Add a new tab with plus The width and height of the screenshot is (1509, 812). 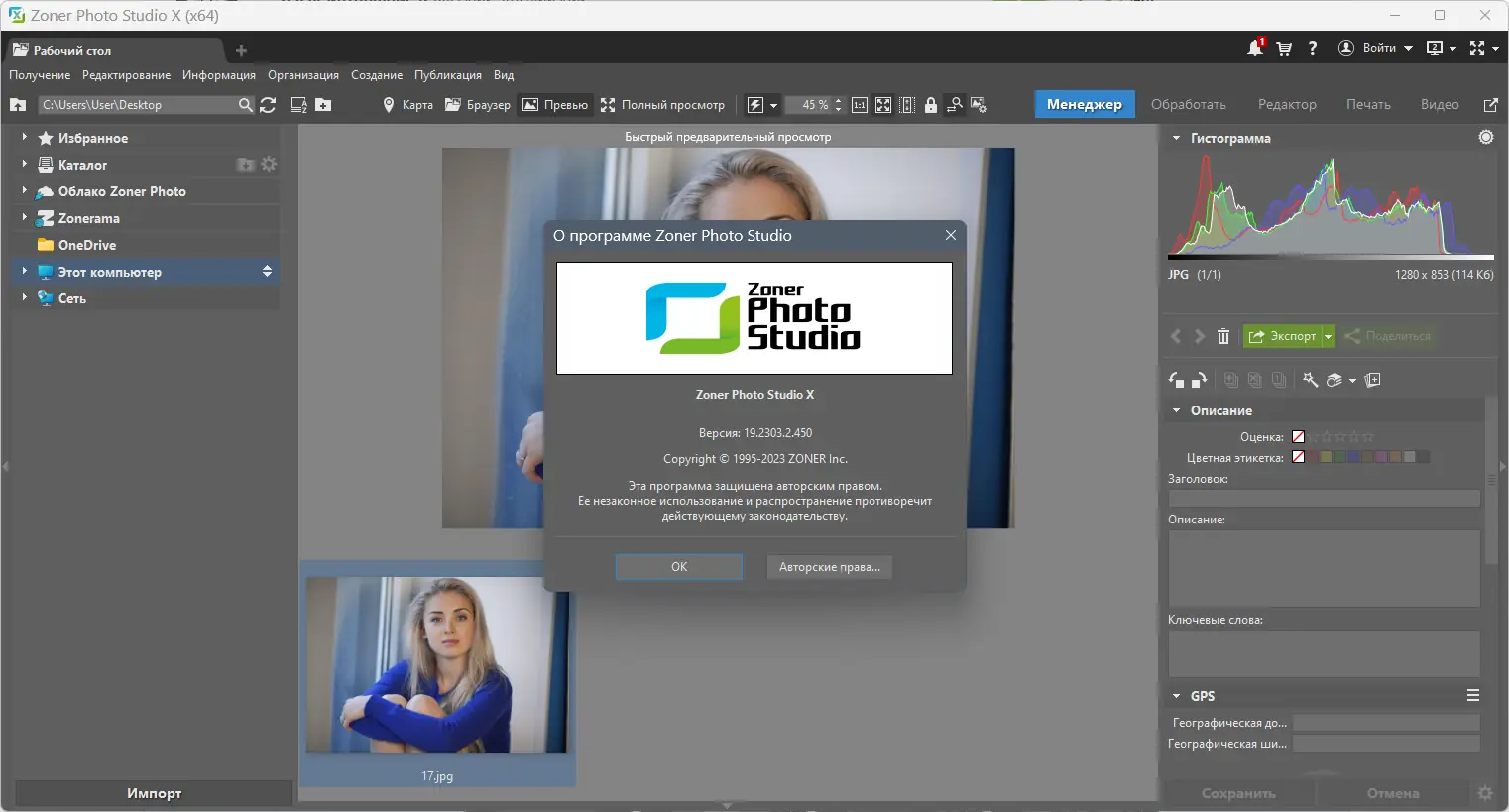(241, 50)
